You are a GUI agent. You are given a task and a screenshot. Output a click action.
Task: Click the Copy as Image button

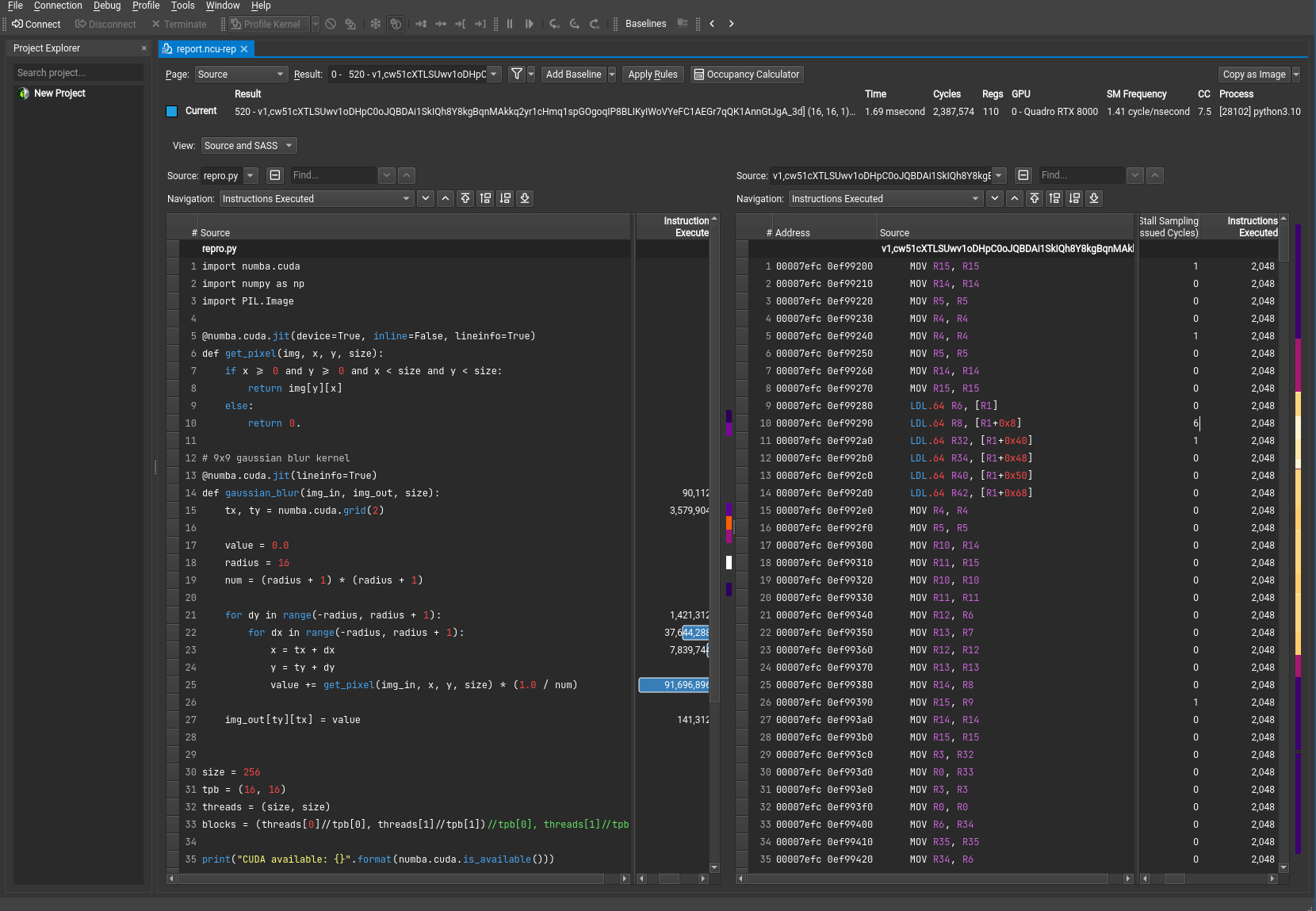coord(1253,74)
